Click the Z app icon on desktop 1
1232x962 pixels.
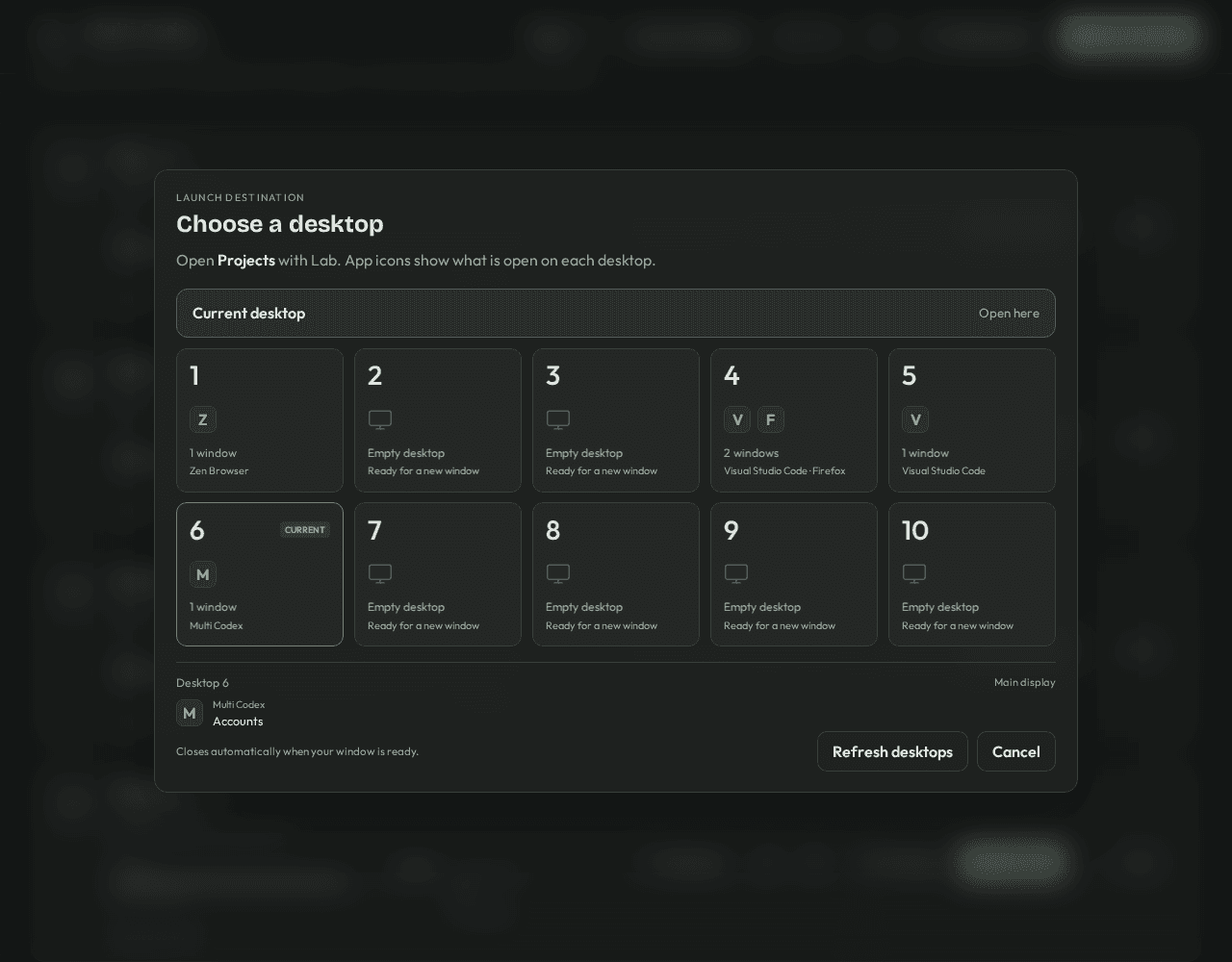202,419
